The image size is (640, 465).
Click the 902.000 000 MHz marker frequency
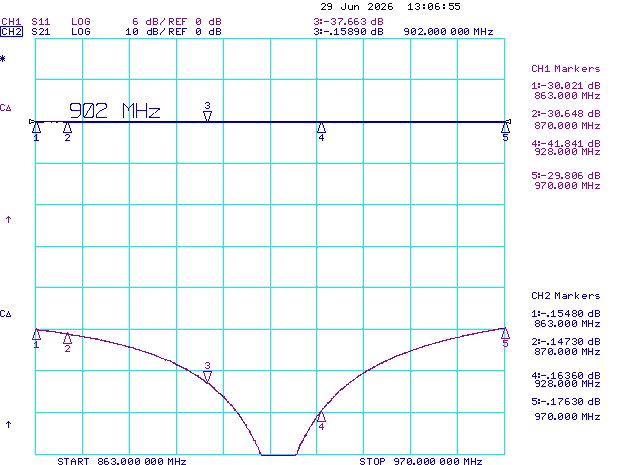449,32
